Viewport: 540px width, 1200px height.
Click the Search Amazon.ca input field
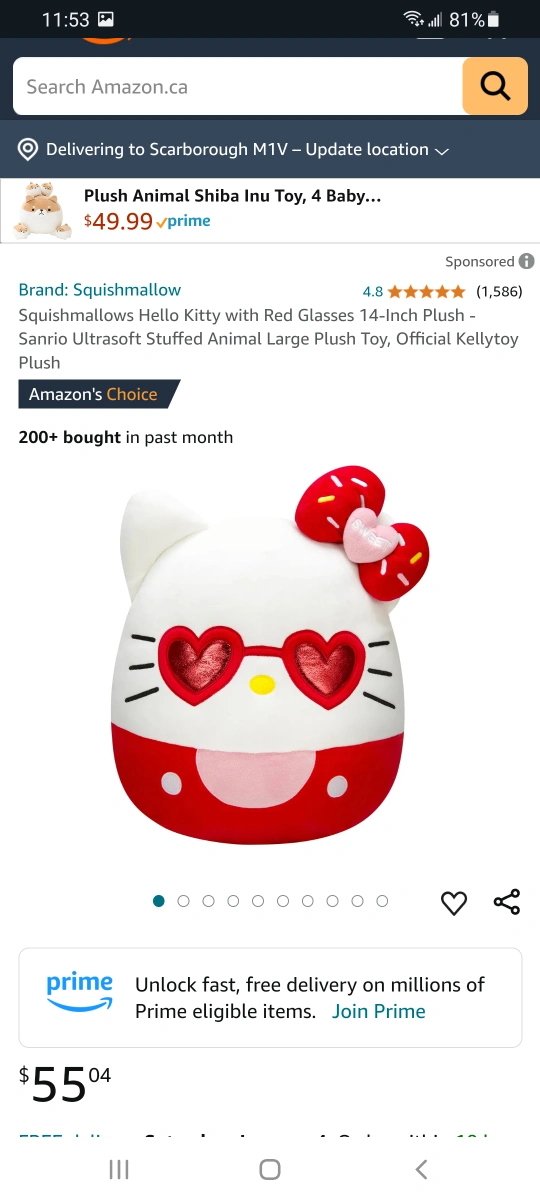pos(238,86)
